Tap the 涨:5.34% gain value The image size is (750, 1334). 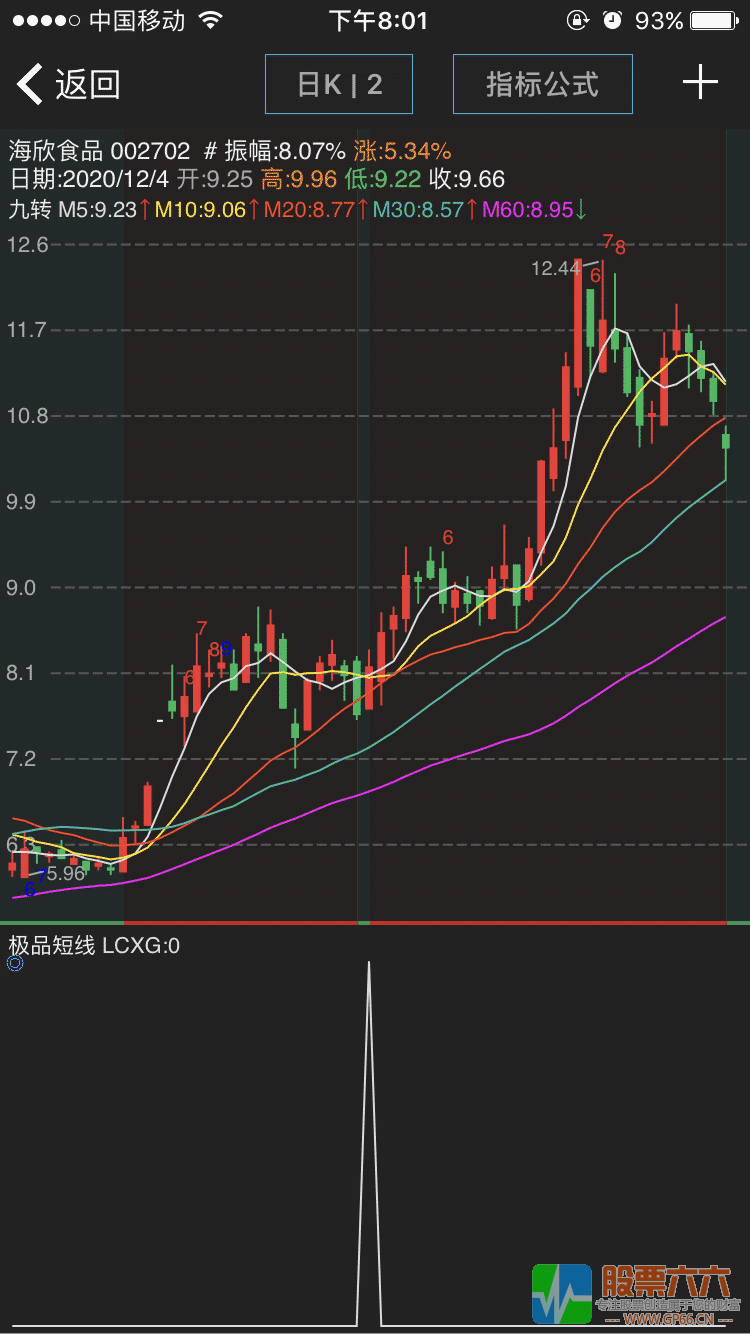[x=402, y=152]
